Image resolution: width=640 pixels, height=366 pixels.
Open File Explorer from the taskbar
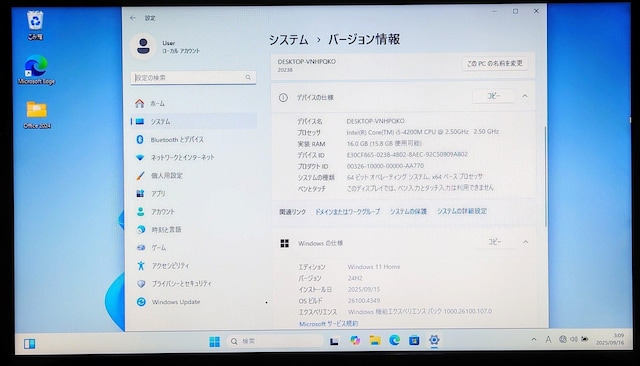[x=375, y=340]
